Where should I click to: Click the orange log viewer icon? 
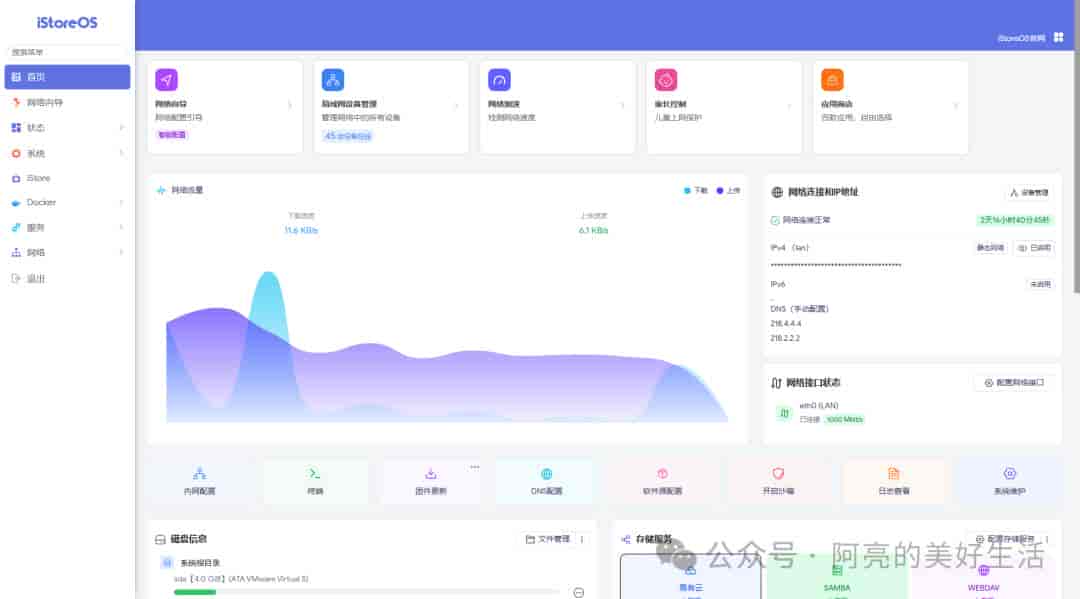tap(893, 474)
